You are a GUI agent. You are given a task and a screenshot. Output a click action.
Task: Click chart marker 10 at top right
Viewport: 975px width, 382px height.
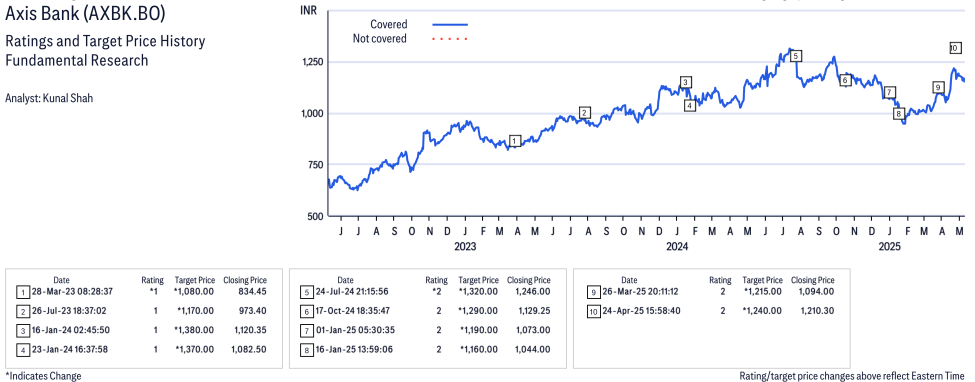click(x=956, y=48)
